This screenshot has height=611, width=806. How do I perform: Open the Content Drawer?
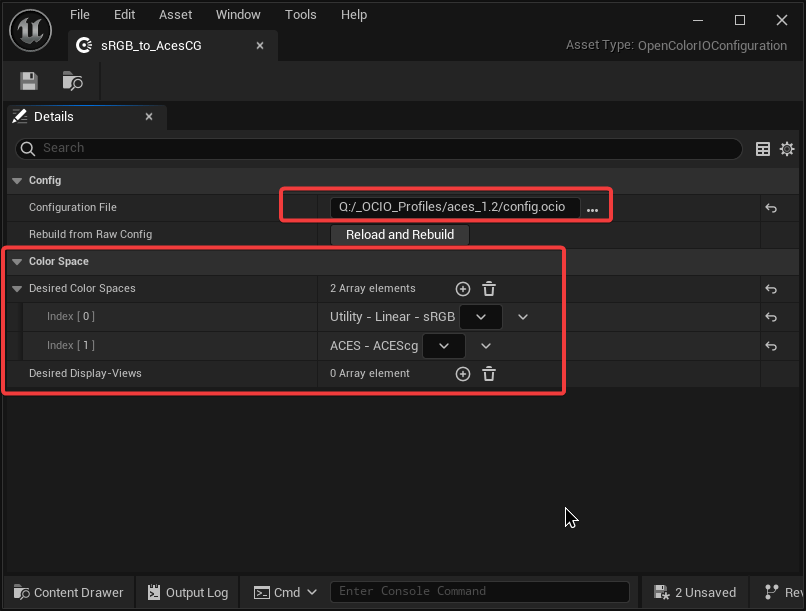68,593
